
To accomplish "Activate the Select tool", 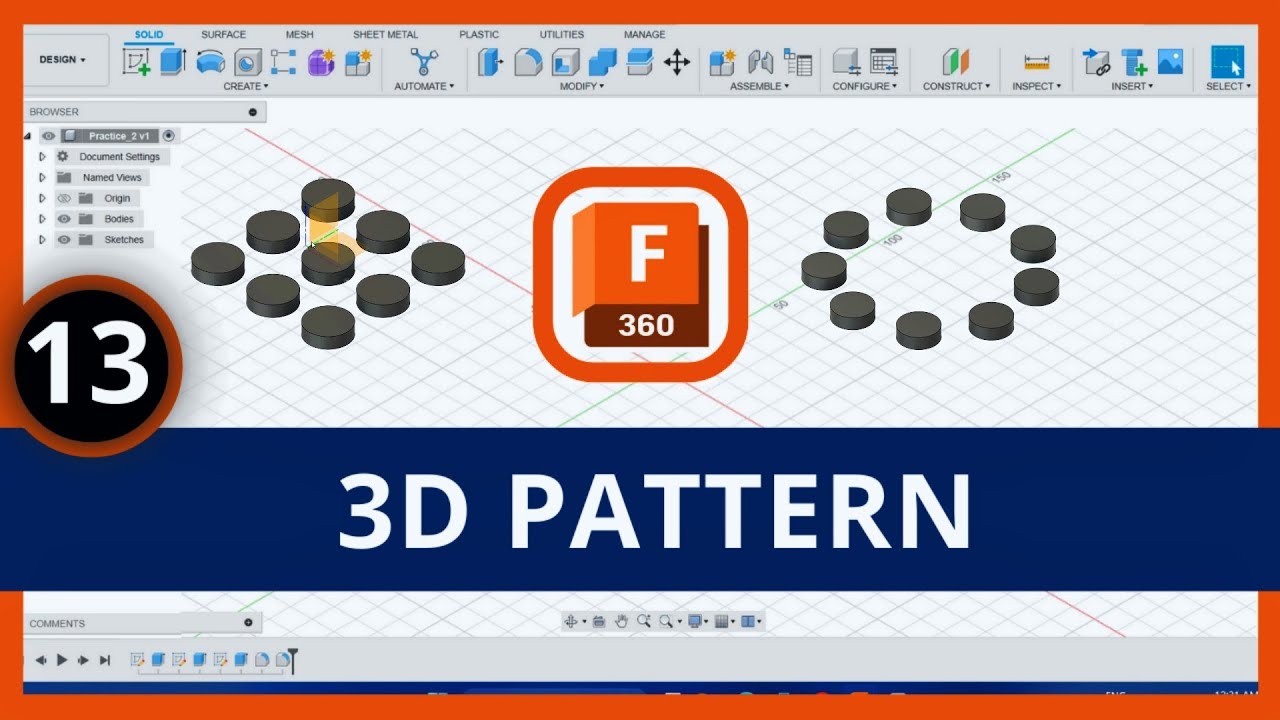I will tap(1227, 62).
